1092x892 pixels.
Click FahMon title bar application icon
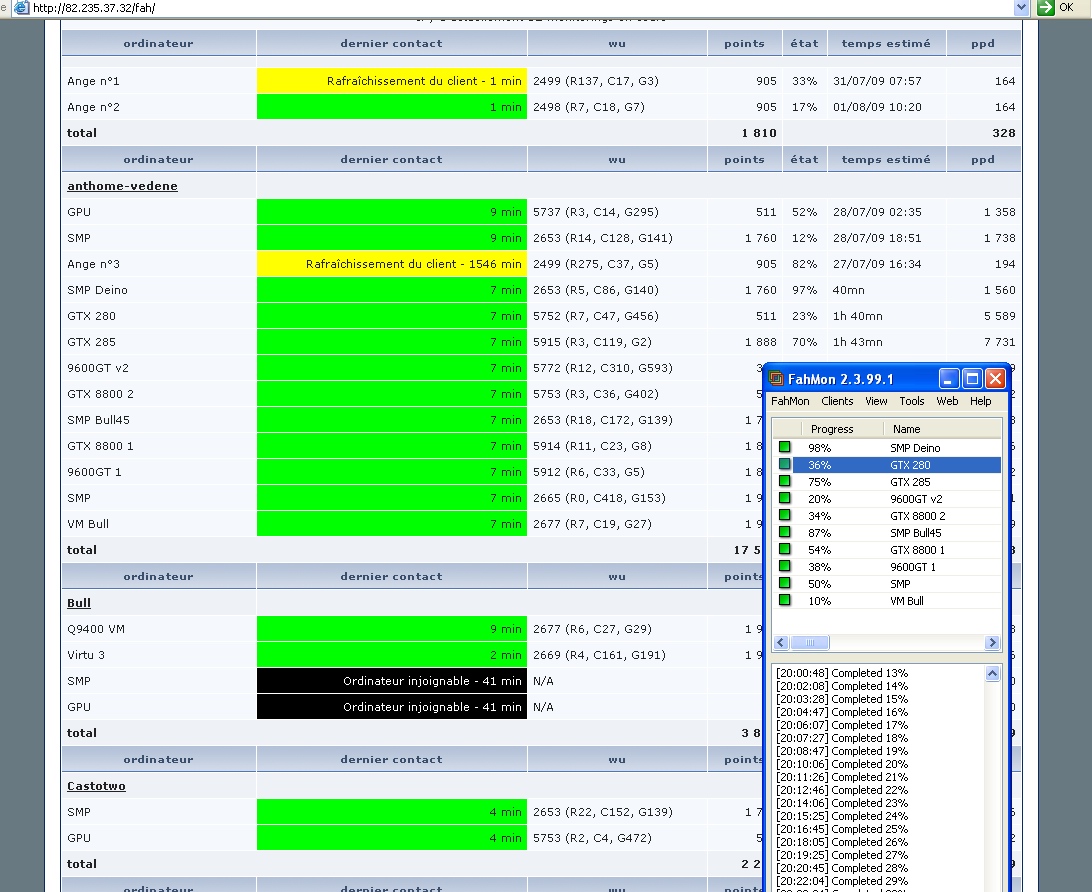pyautogui.click(x=776, y=379)
